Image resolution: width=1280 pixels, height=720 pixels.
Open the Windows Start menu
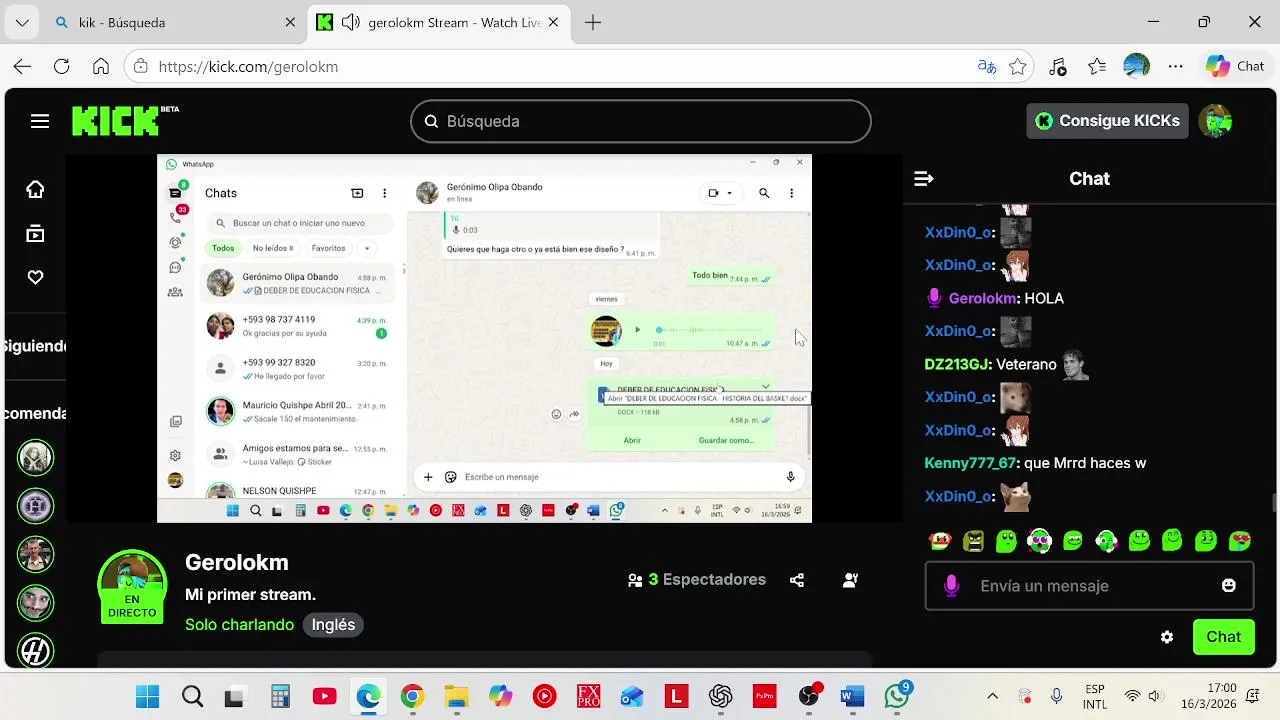click(x=147, y=696)
